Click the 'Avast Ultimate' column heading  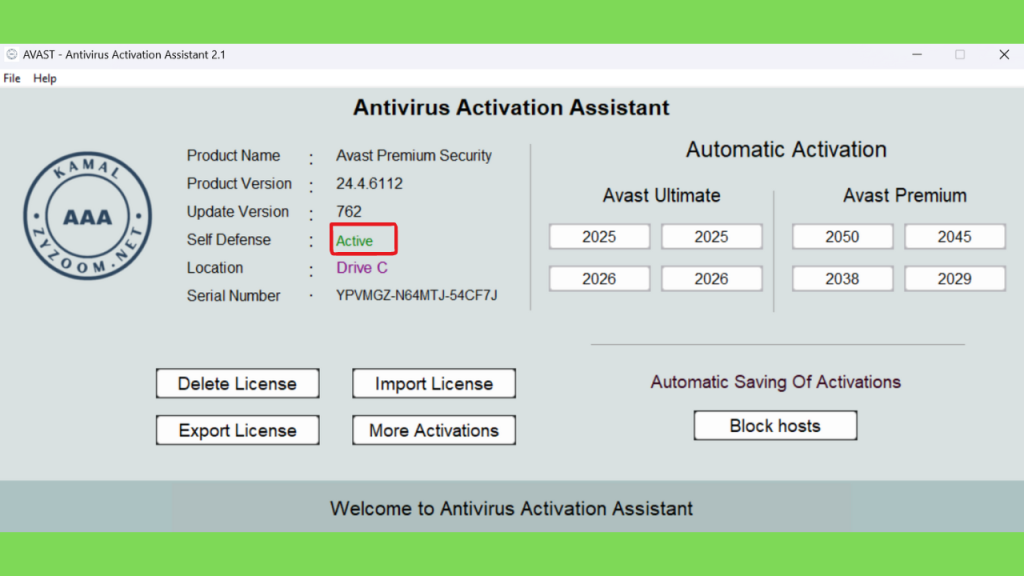(662, 195)
